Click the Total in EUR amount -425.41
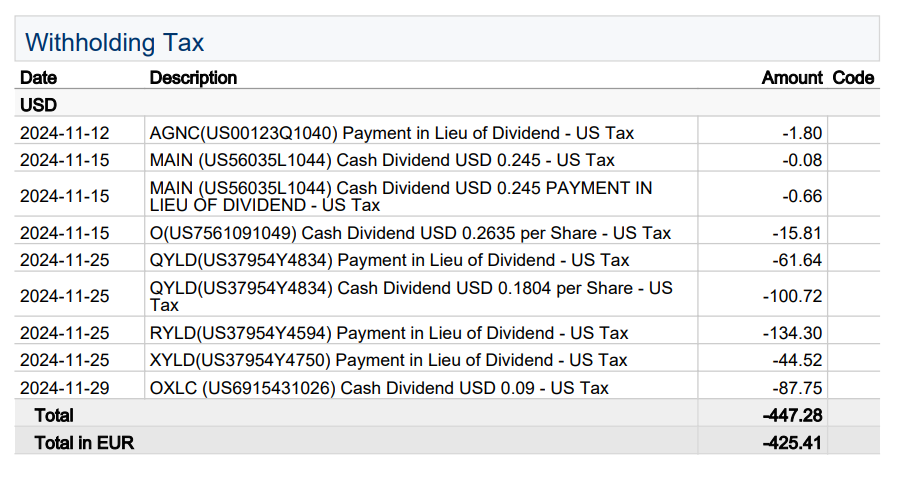 coord(791,442)
